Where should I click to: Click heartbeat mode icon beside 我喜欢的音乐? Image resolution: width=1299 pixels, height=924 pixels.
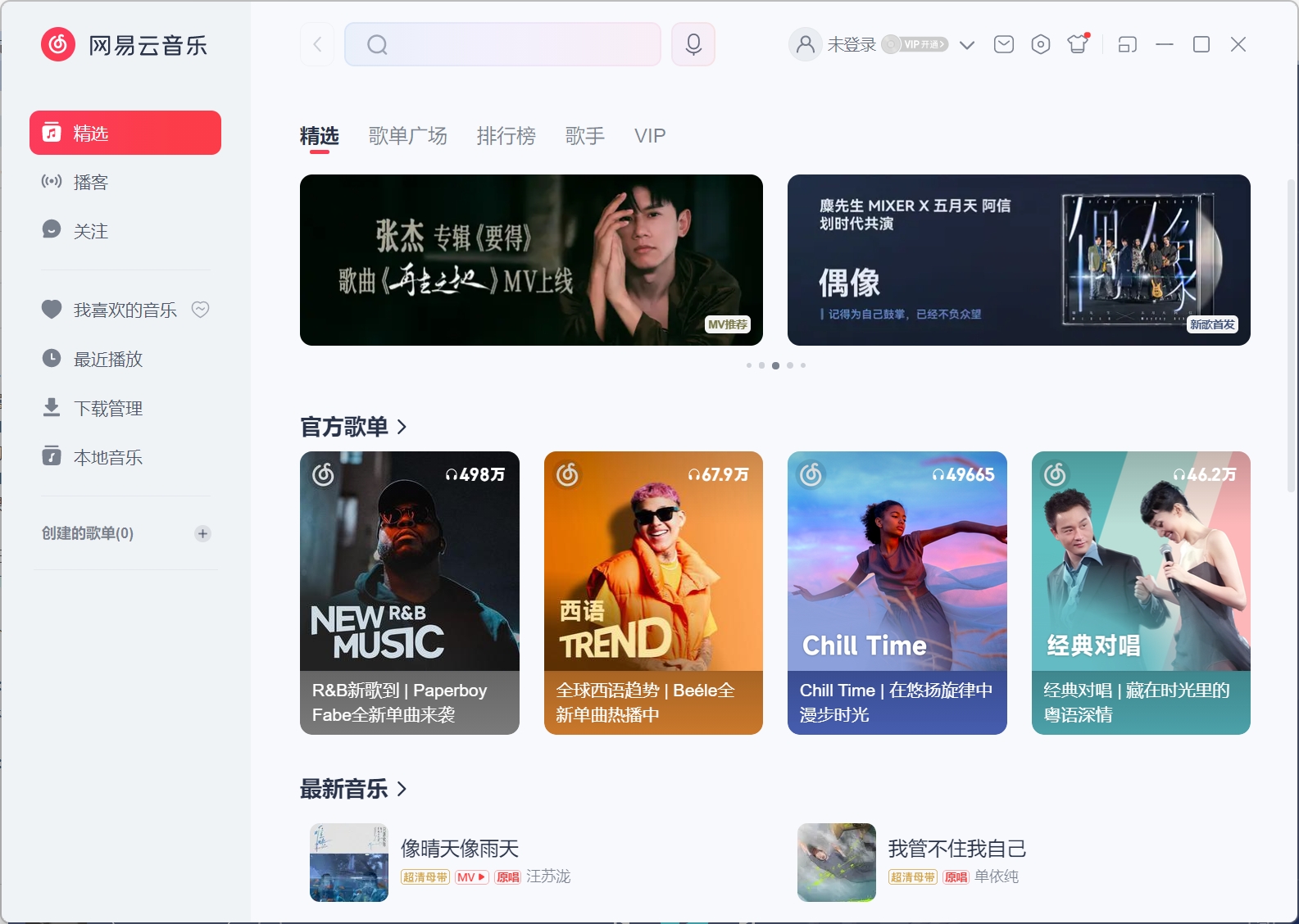pyautogui.click(x=201, y=309)
